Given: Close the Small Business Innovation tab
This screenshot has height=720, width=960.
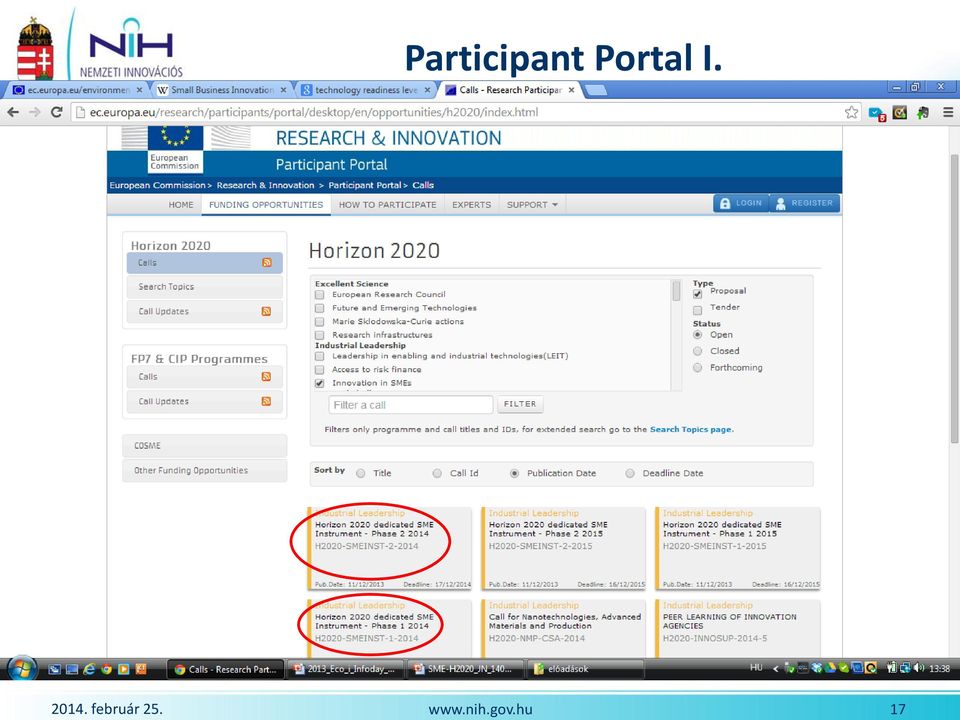Looking at the screenshot, I should (x=283, y=90).
